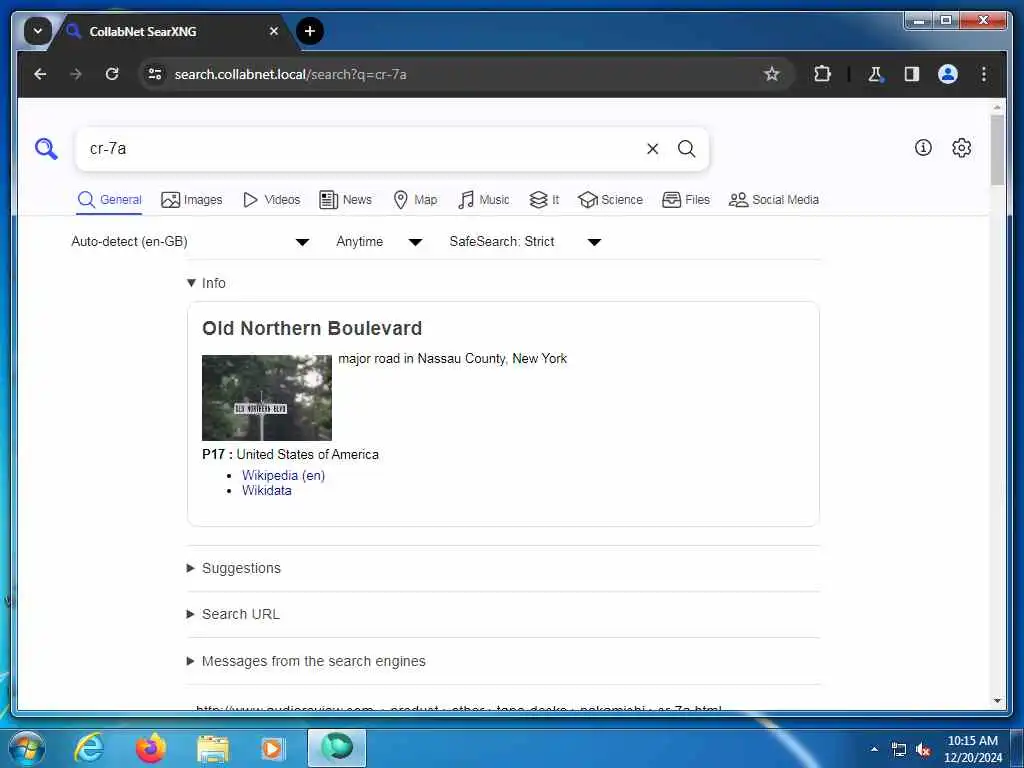The width and height of the screenshot is (1024, 768).
Task: Close the CollabNet SearXNG tab
Action: click(274, 31)
